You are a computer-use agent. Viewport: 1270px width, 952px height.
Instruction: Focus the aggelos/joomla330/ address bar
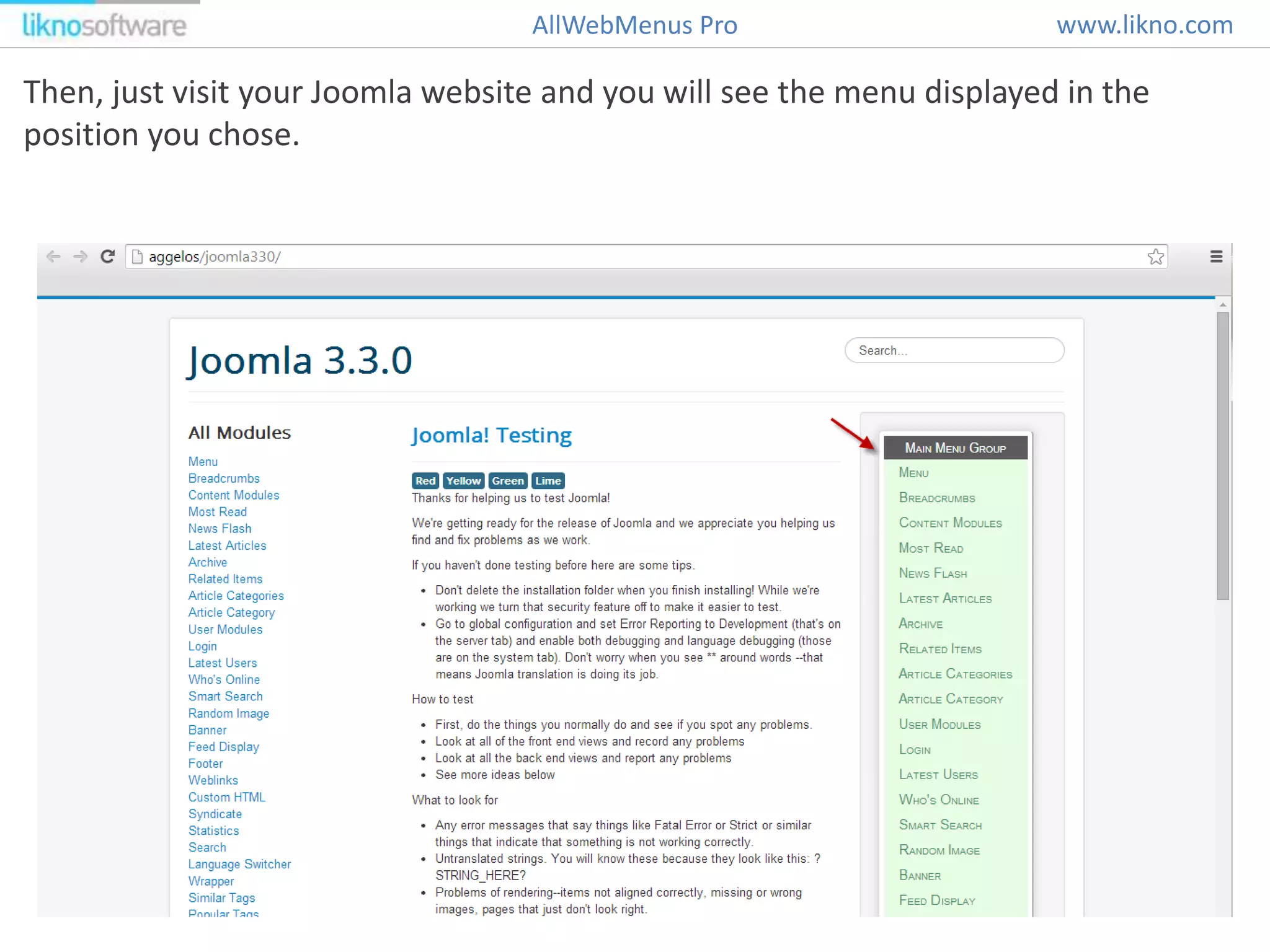coord(646,257)
